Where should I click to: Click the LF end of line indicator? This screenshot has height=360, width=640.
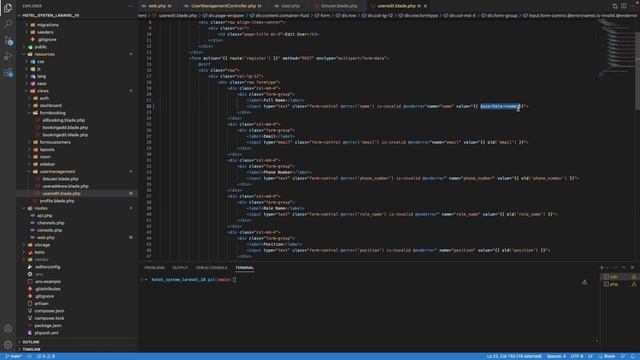[x=590, y=356]
